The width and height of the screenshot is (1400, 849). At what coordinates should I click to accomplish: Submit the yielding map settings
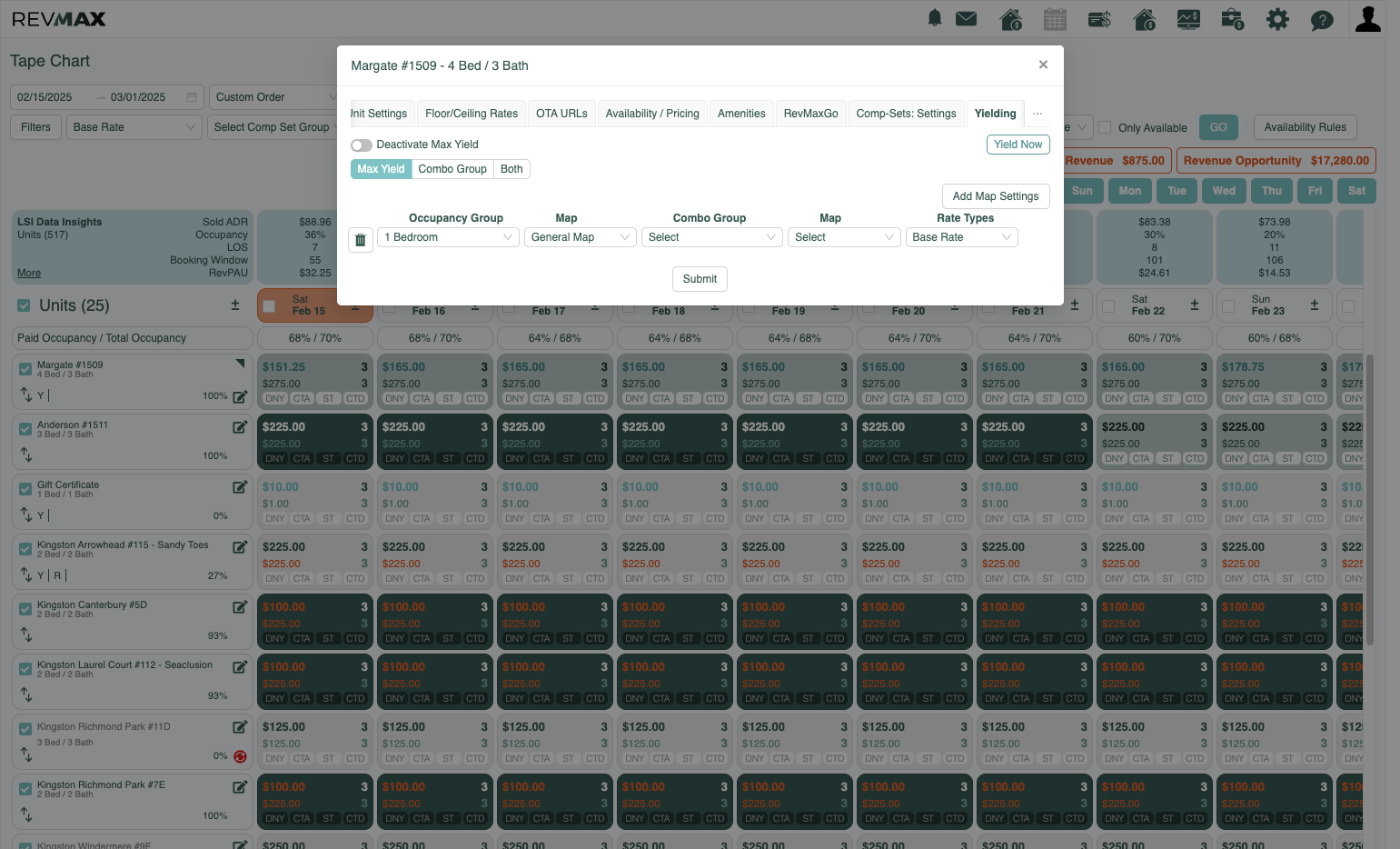700,279
